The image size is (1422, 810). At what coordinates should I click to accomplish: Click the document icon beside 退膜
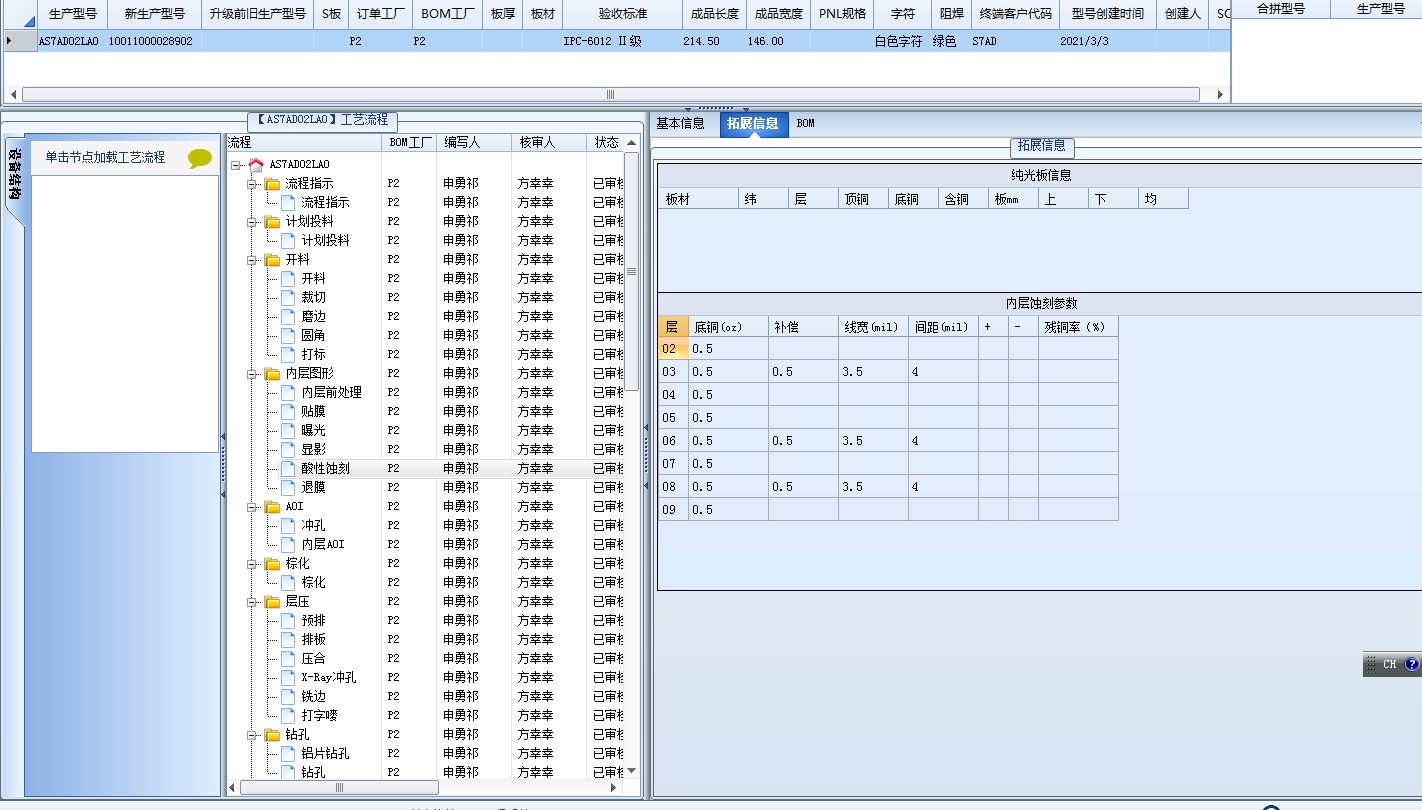pos(288,487)
